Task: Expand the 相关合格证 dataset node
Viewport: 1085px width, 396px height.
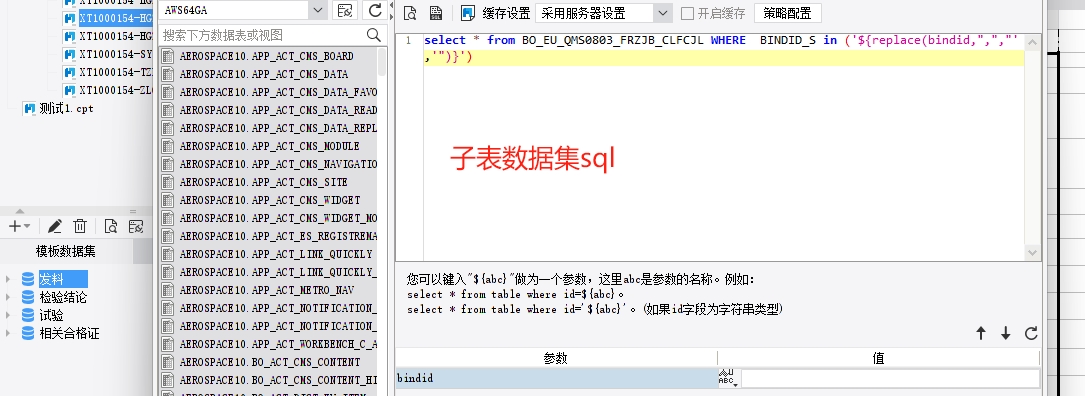Action: pyautogui.click(x=8, y=333)
